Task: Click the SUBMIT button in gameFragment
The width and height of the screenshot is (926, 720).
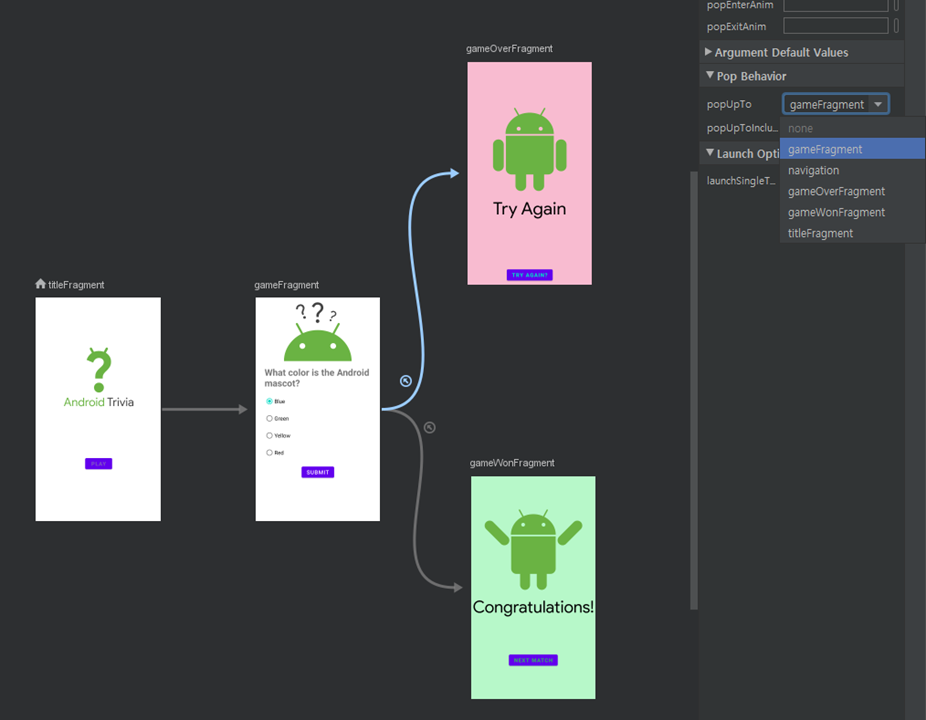Action: [318, 472]
